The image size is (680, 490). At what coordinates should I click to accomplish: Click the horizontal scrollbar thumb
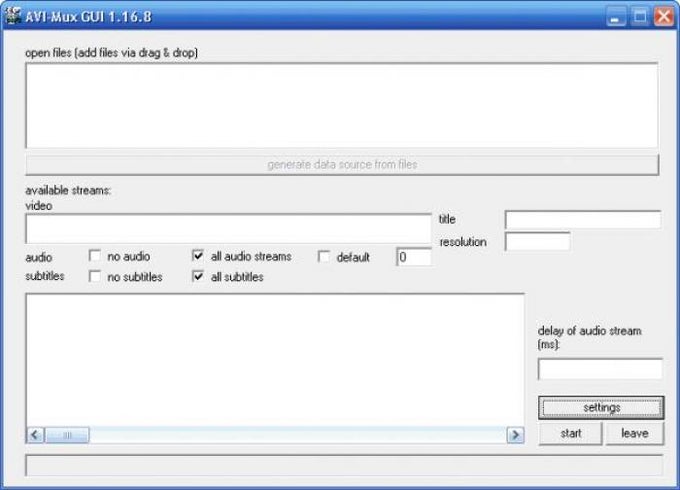point(67,434)
